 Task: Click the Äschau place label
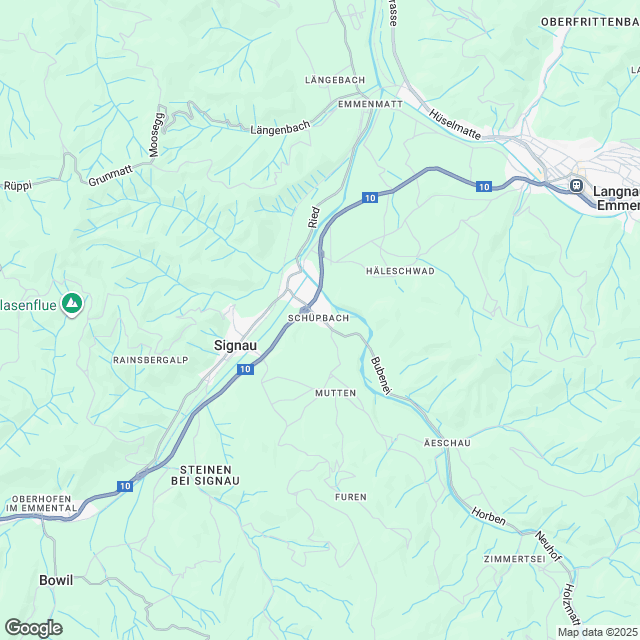click(x=447, y=443)
